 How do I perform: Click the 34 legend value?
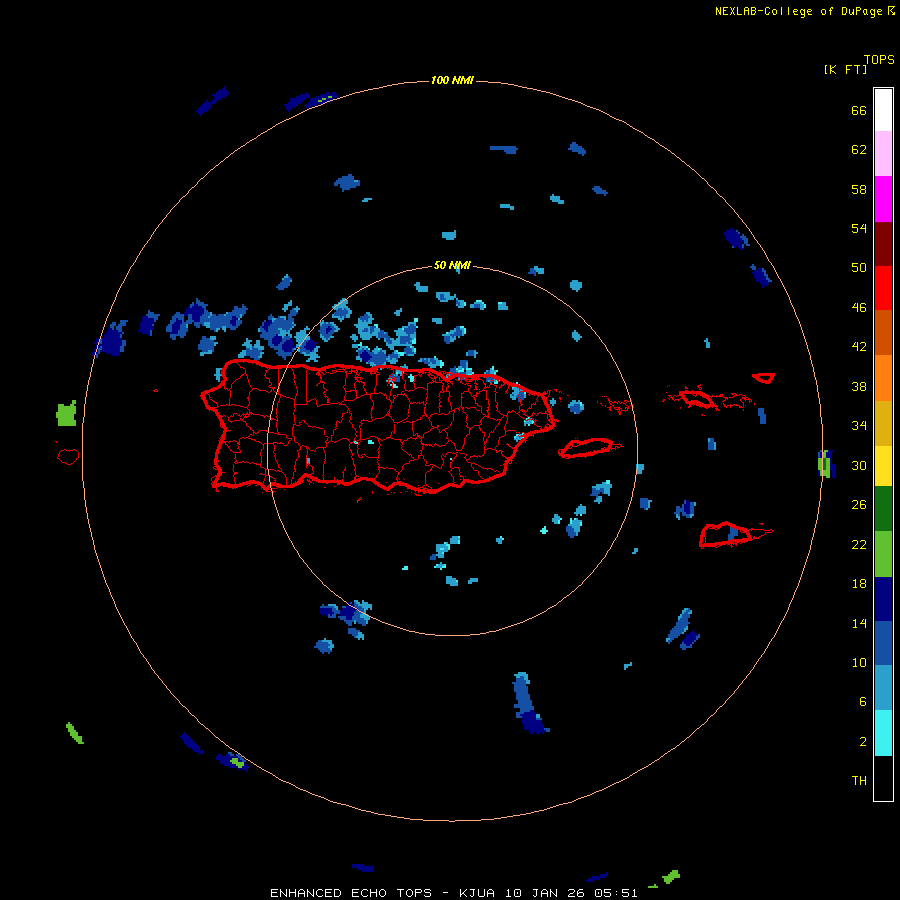pyautogui.click(x=859, y=426)
